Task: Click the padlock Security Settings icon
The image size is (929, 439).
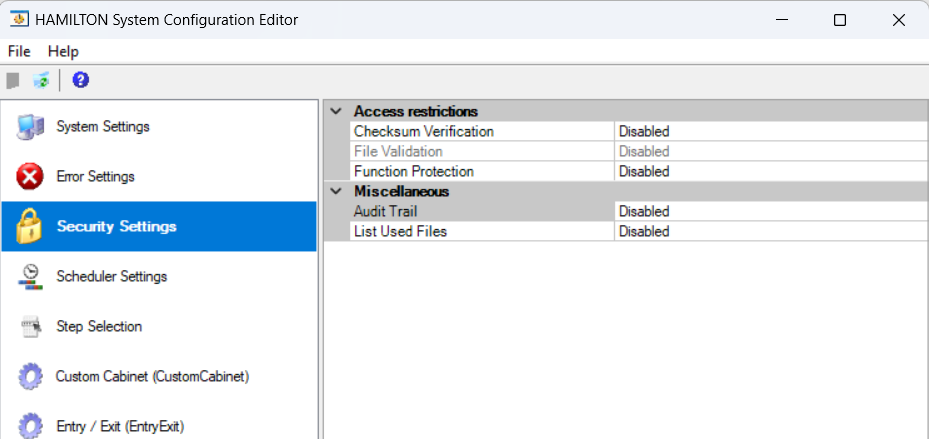Action: (x=29, y=227)
